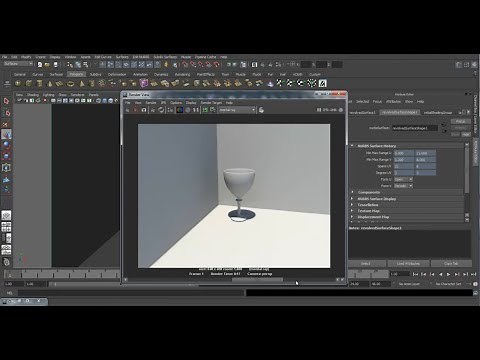Click the Render Region icon in Render View
The image size is (480, 360).
click(135, 110)
